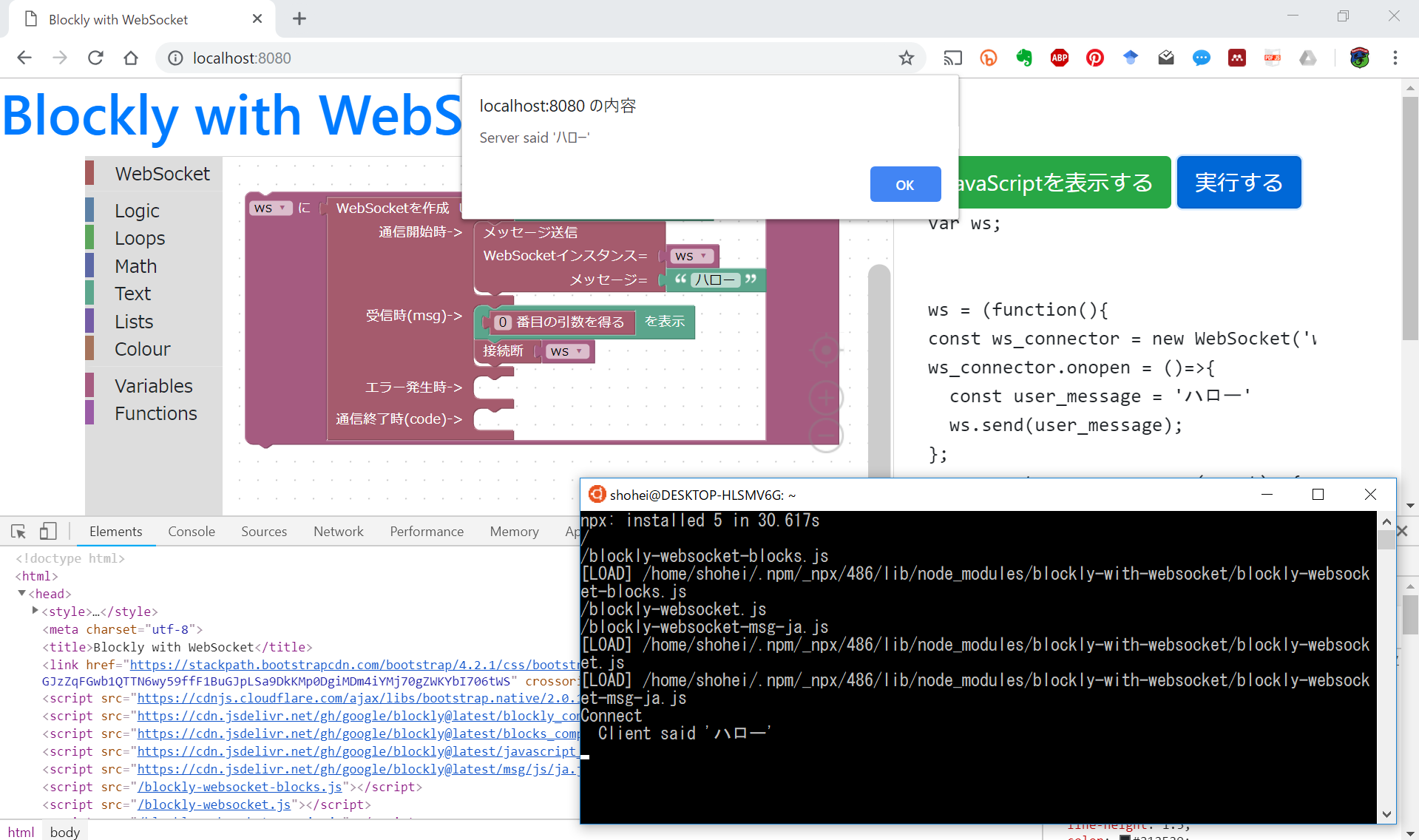
Task: Open the WebSocketインスタンス ws dropdown
Action: (x=693, y=256)
